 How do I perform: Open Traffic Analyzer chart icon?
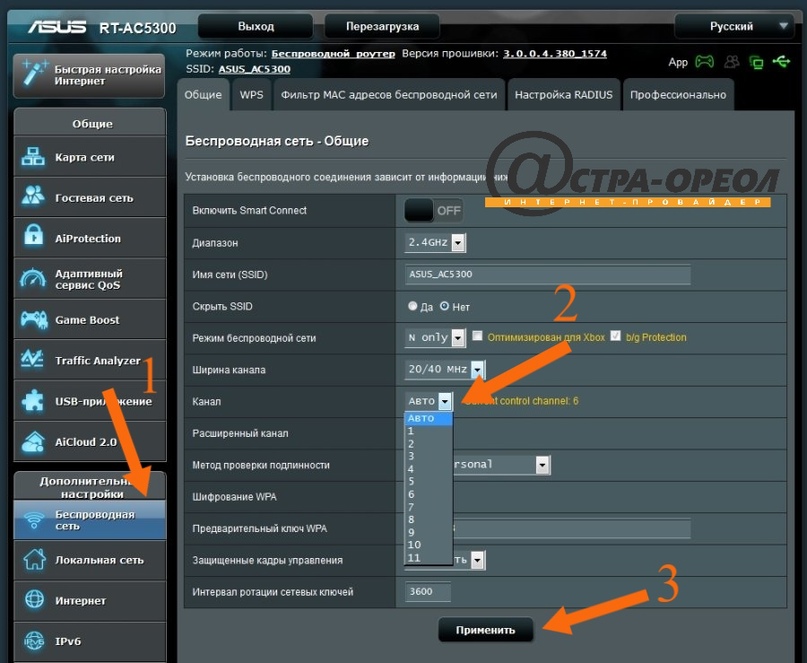[33, 359]
